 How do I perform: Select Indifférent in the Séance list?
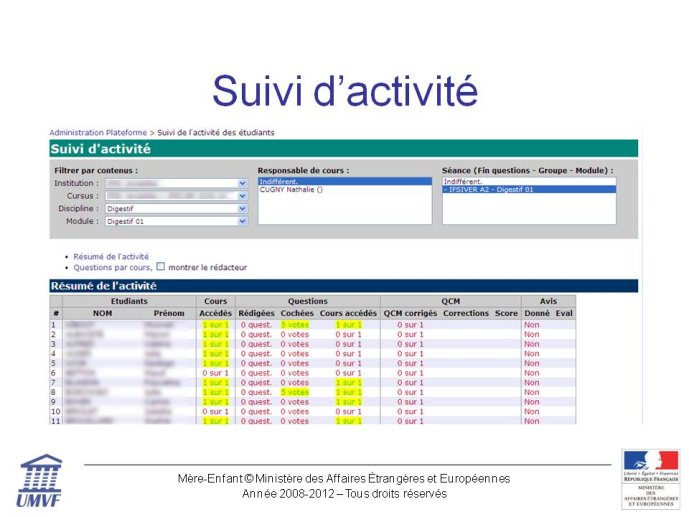(x=529, y=181)
